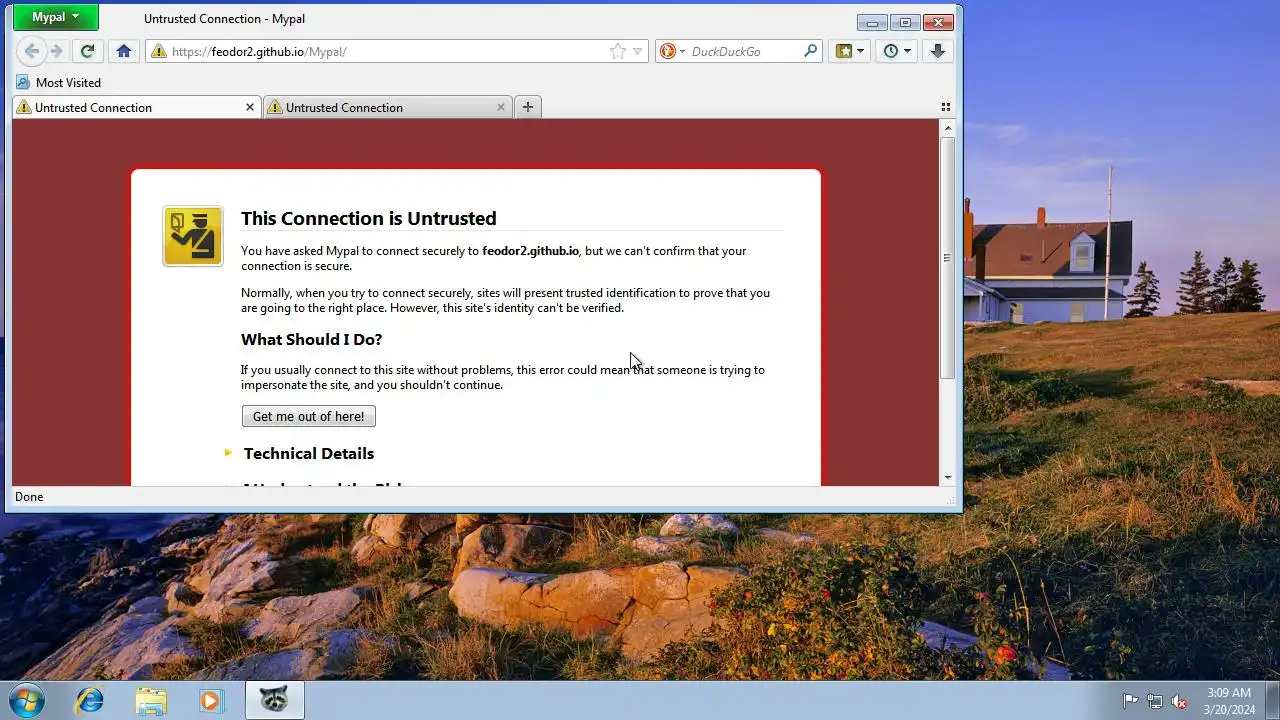Click the 'What Should I Do?' heading

click(x=311, y=339)
